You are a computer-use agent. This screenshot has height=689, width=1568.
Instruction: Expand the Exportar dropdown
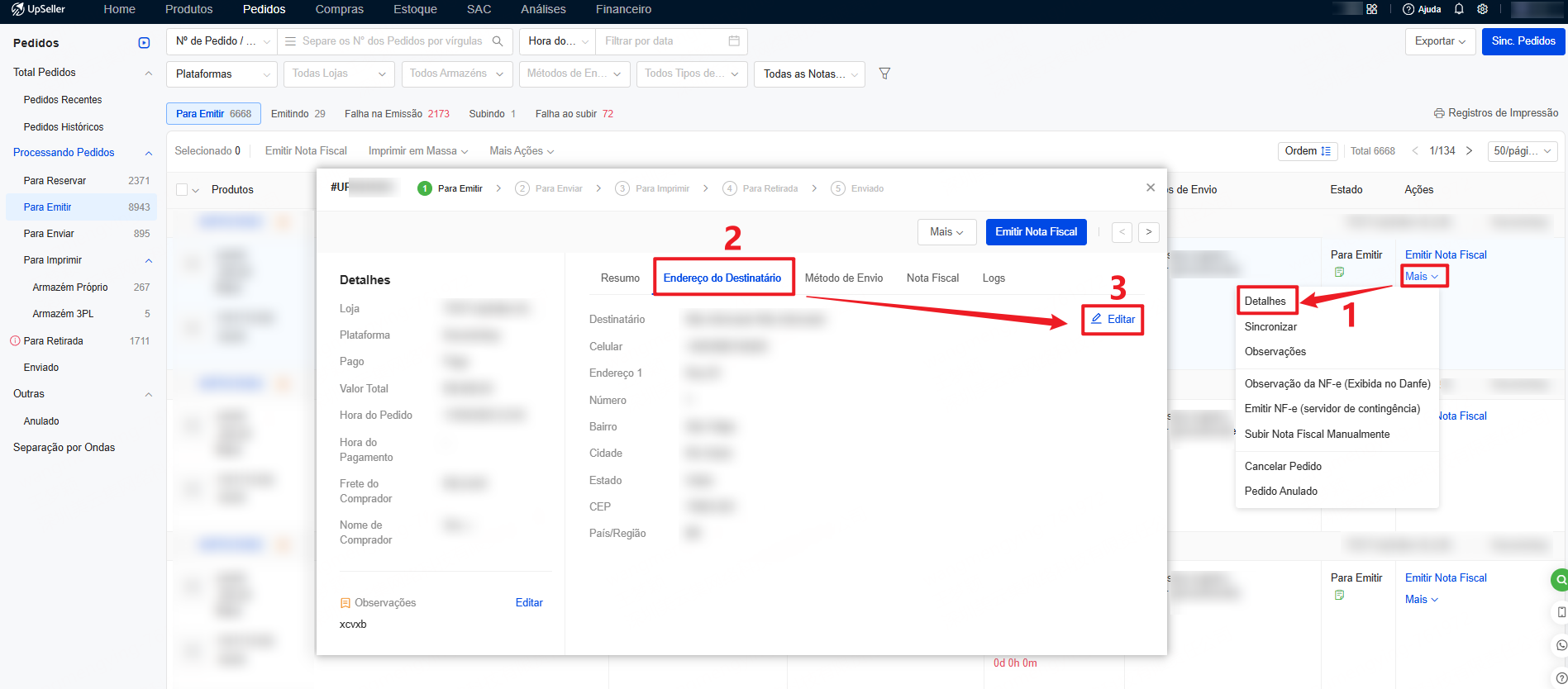click(1440, 41)
